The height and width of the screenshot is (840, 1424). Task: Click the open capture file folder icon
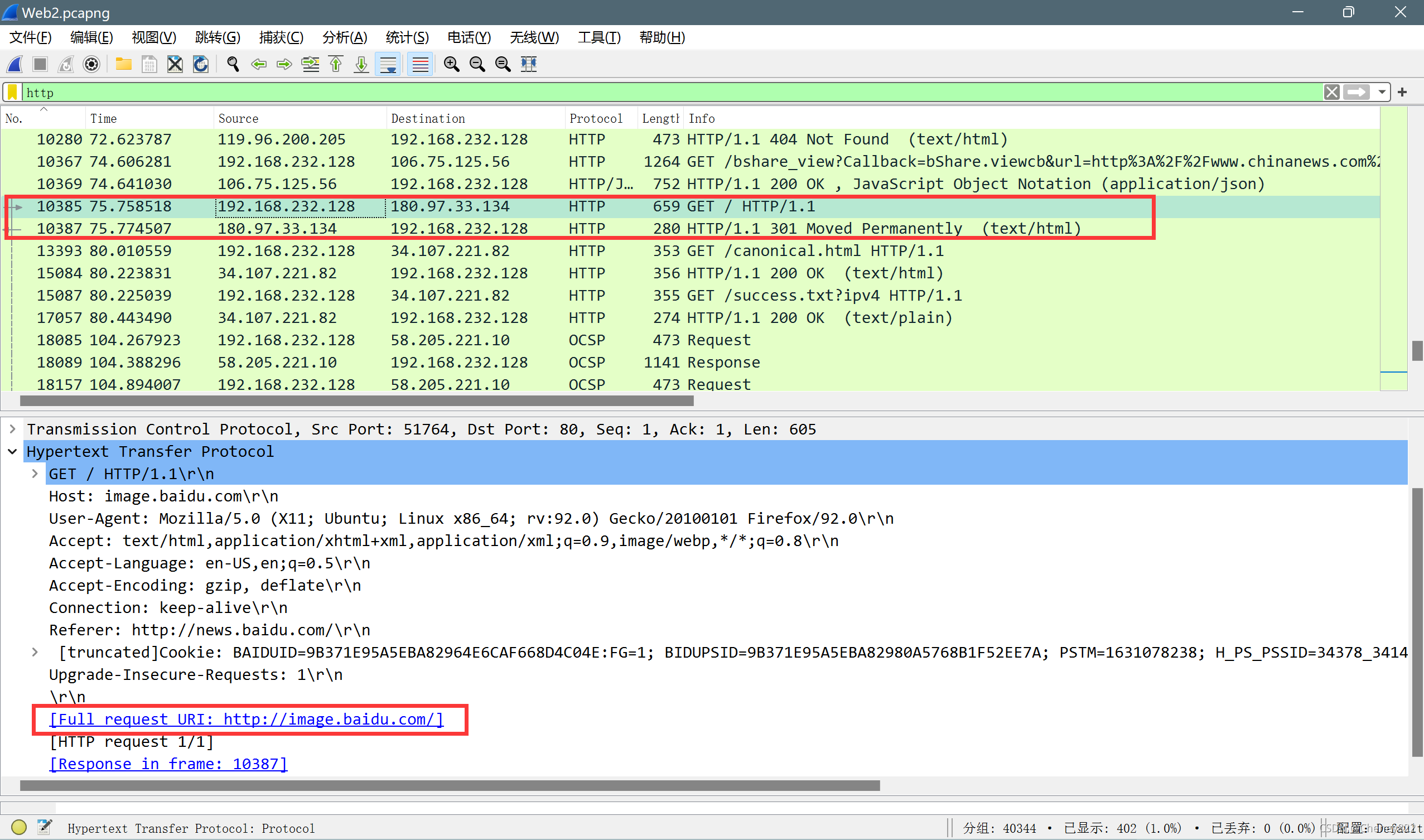[123, 64]
